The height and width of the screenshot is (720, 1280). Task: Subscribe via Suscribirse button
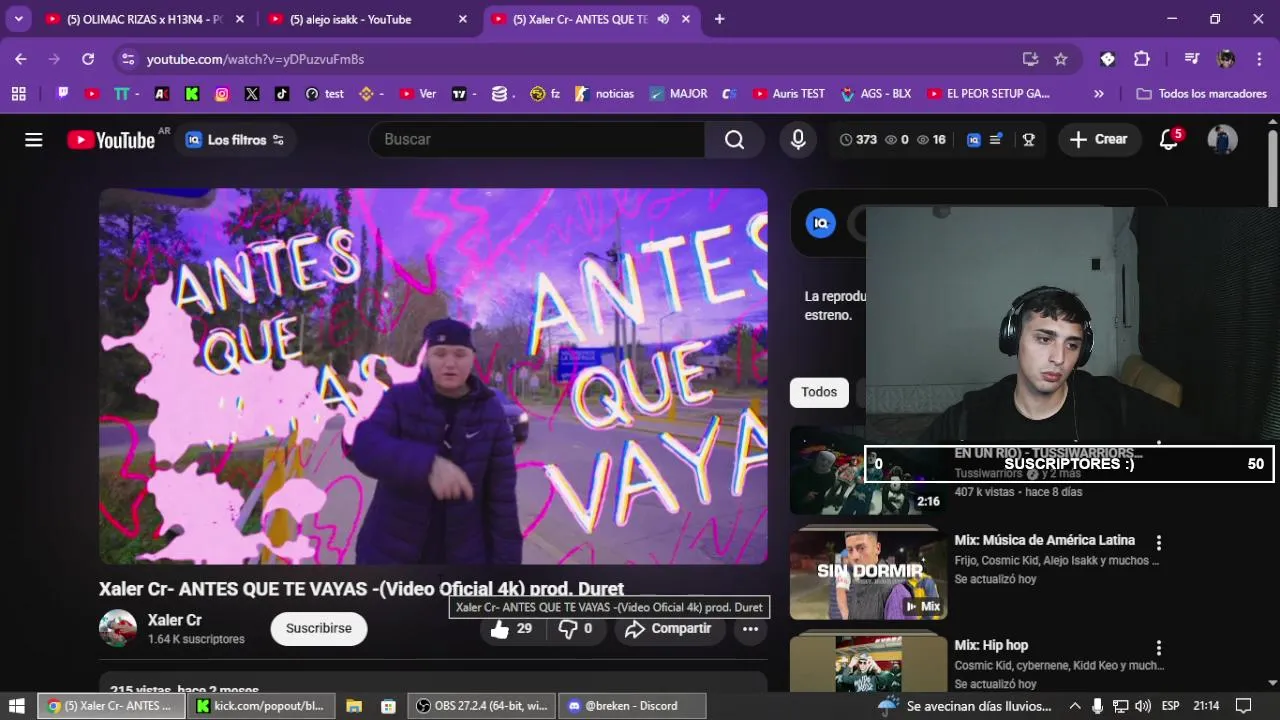click(x=319, y=628)
